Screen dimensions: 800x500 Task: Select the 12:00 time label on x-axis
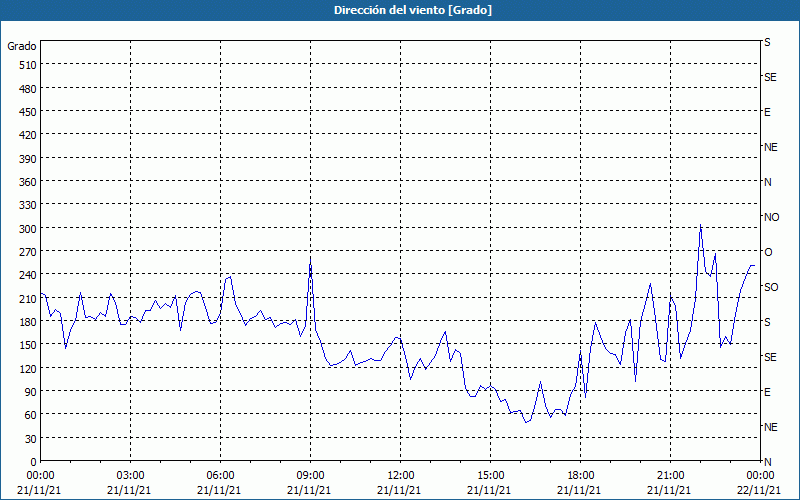(x=401, y=476)
